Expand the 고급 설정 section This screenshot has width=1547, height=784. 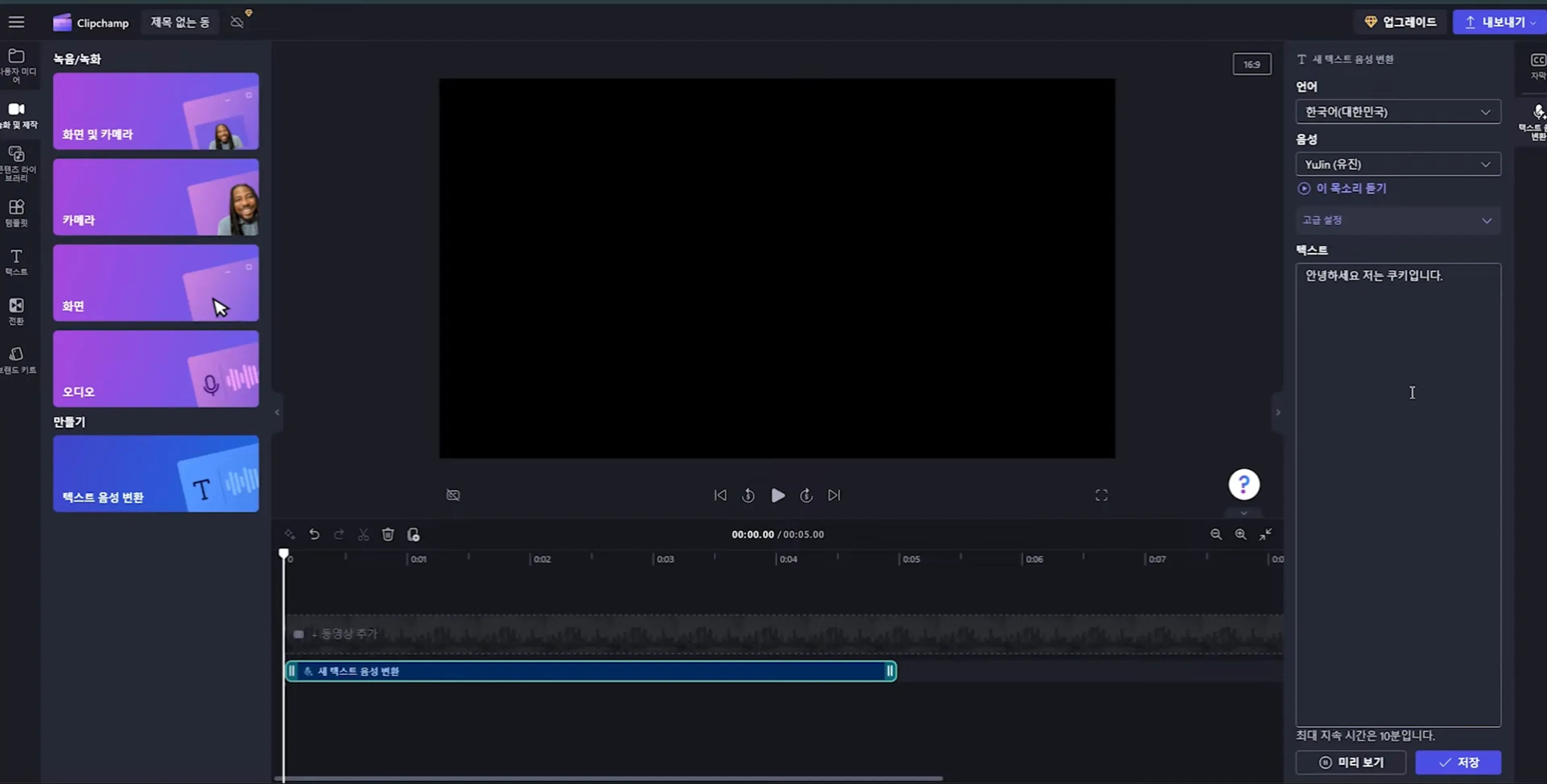(x=1399, y=220)
